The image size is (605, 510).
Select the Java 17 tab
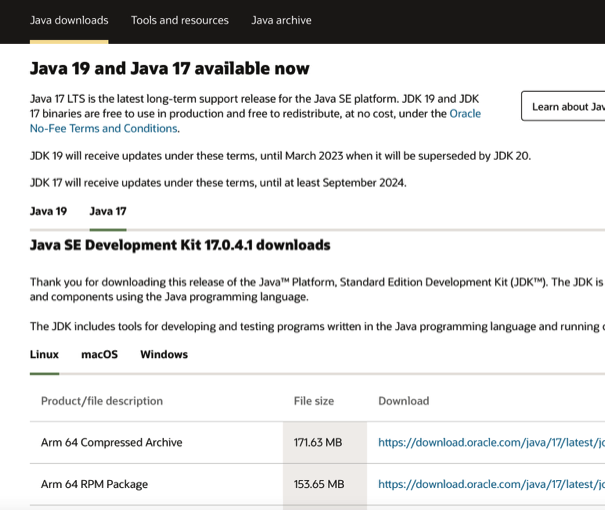click(108, 211)
